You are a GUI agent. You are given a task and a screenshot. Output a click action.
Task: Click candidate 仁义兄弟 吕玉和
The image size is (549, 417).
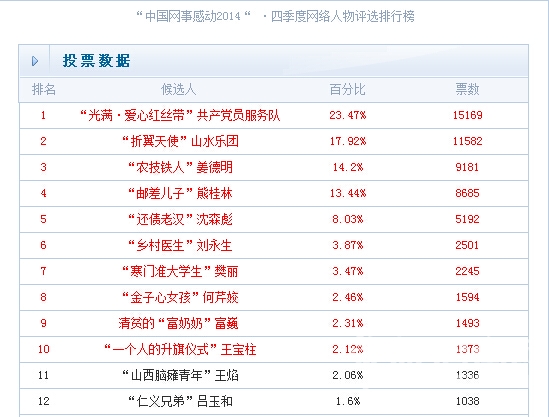tap(180, 401)
